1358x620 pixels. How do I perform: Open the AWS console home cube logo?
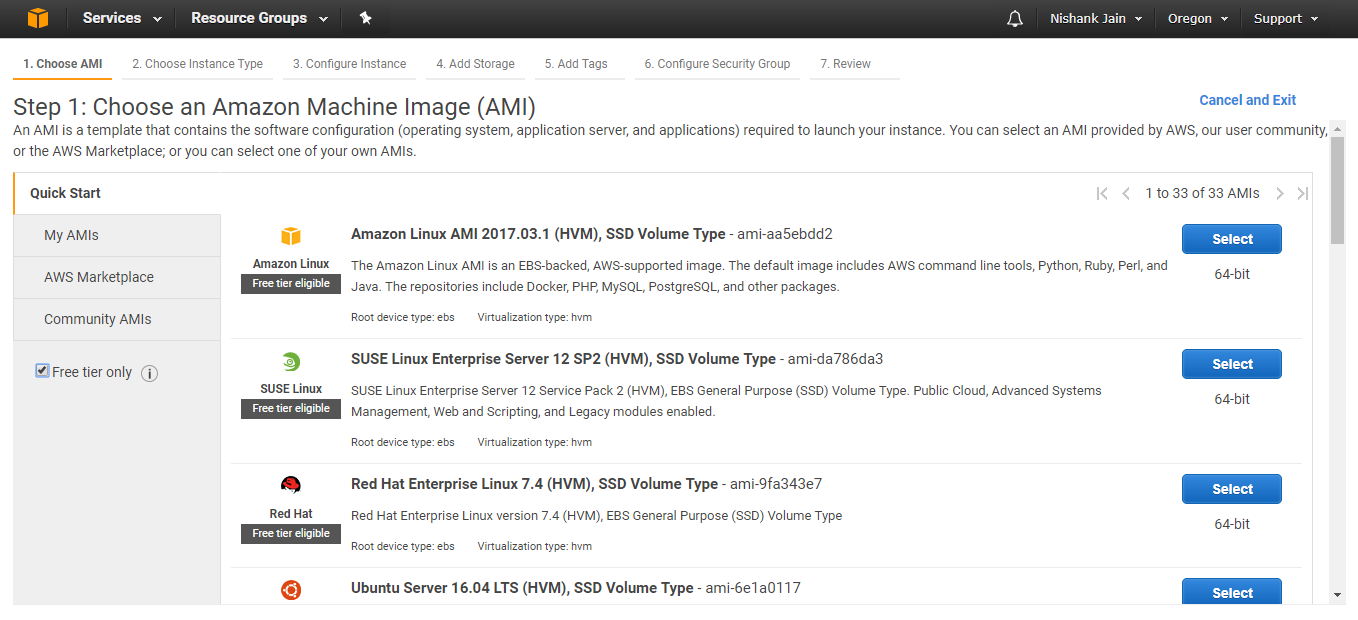(x=38, y=18)
